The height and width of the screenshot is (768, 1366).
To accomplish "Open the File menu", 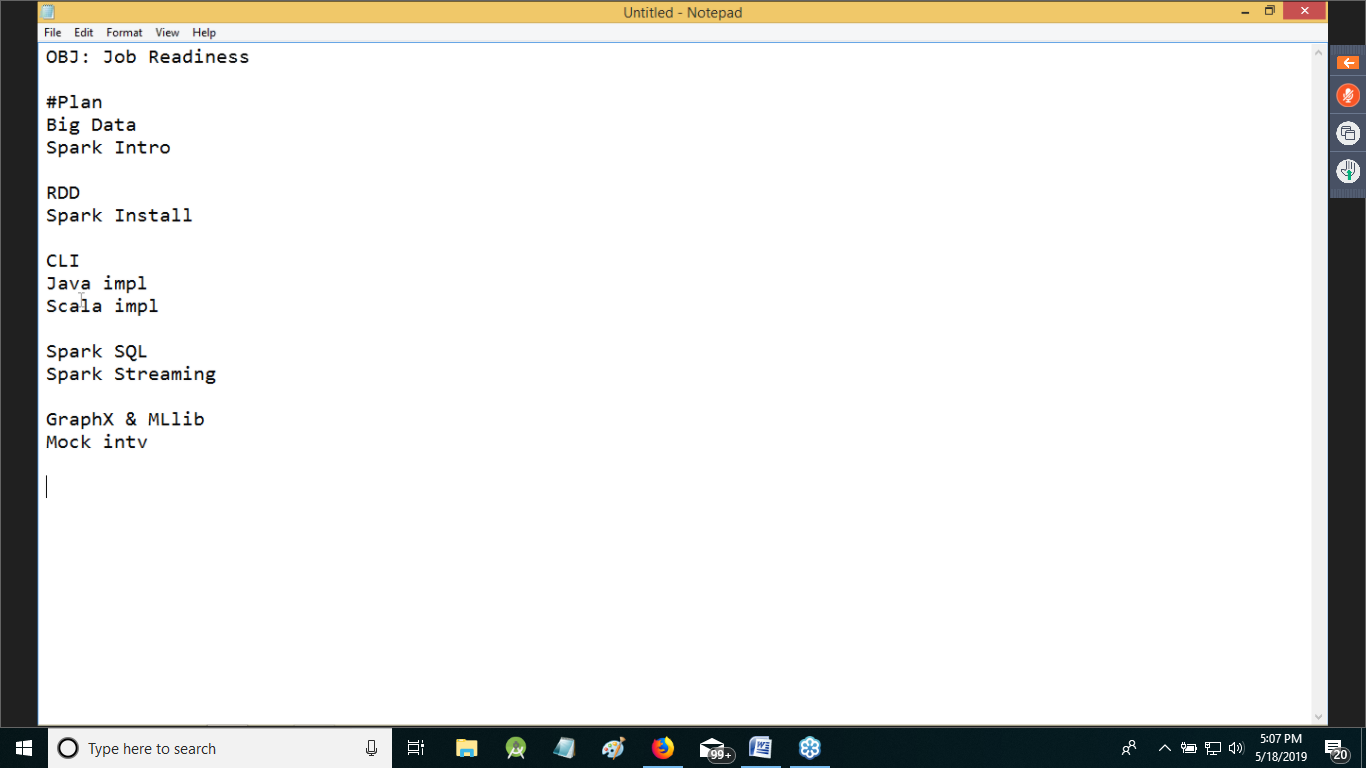I will (52, 33).
